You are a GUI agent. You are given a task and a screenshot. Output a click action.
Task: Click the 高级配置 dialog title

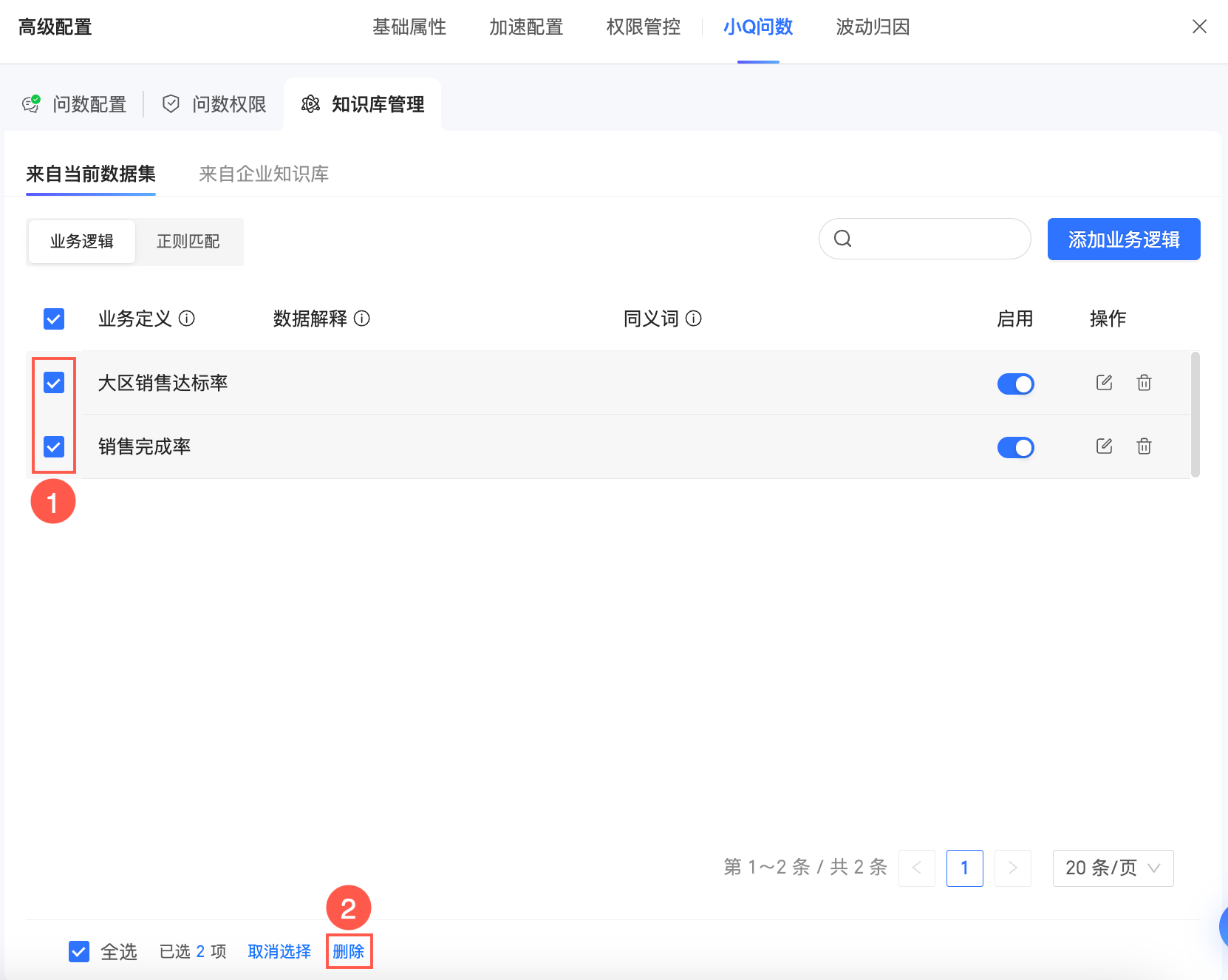click(x=55, y=27)
